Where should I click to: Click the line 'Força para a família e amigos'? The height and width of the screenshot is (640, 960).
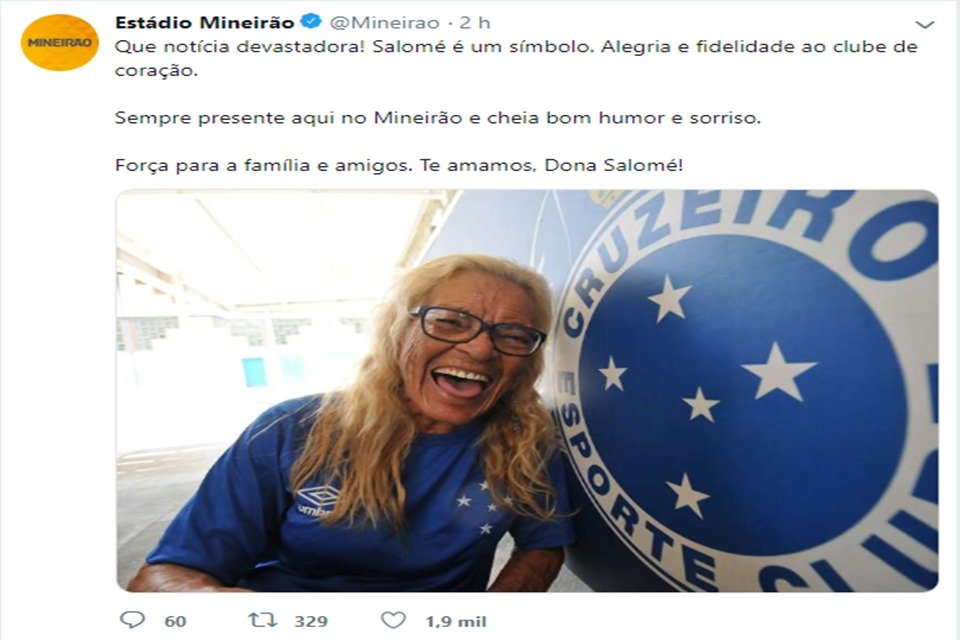coord(264,165)
